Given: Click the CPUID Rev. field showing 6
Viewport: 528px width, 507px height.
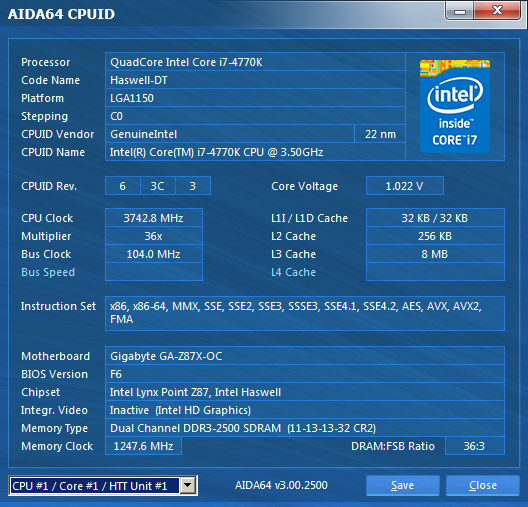Looking at the screenshot, I should click(x=123, y=186).
